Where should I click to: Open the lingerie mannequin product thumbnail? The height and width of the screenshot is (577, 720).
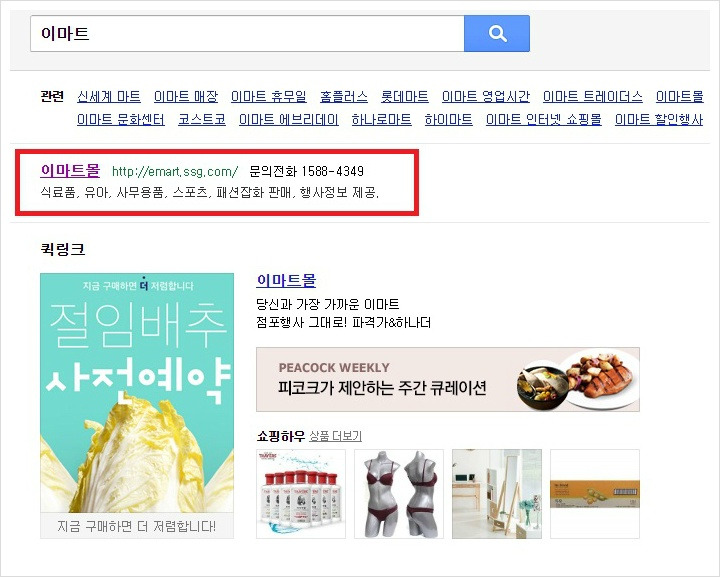coord(399,494)
